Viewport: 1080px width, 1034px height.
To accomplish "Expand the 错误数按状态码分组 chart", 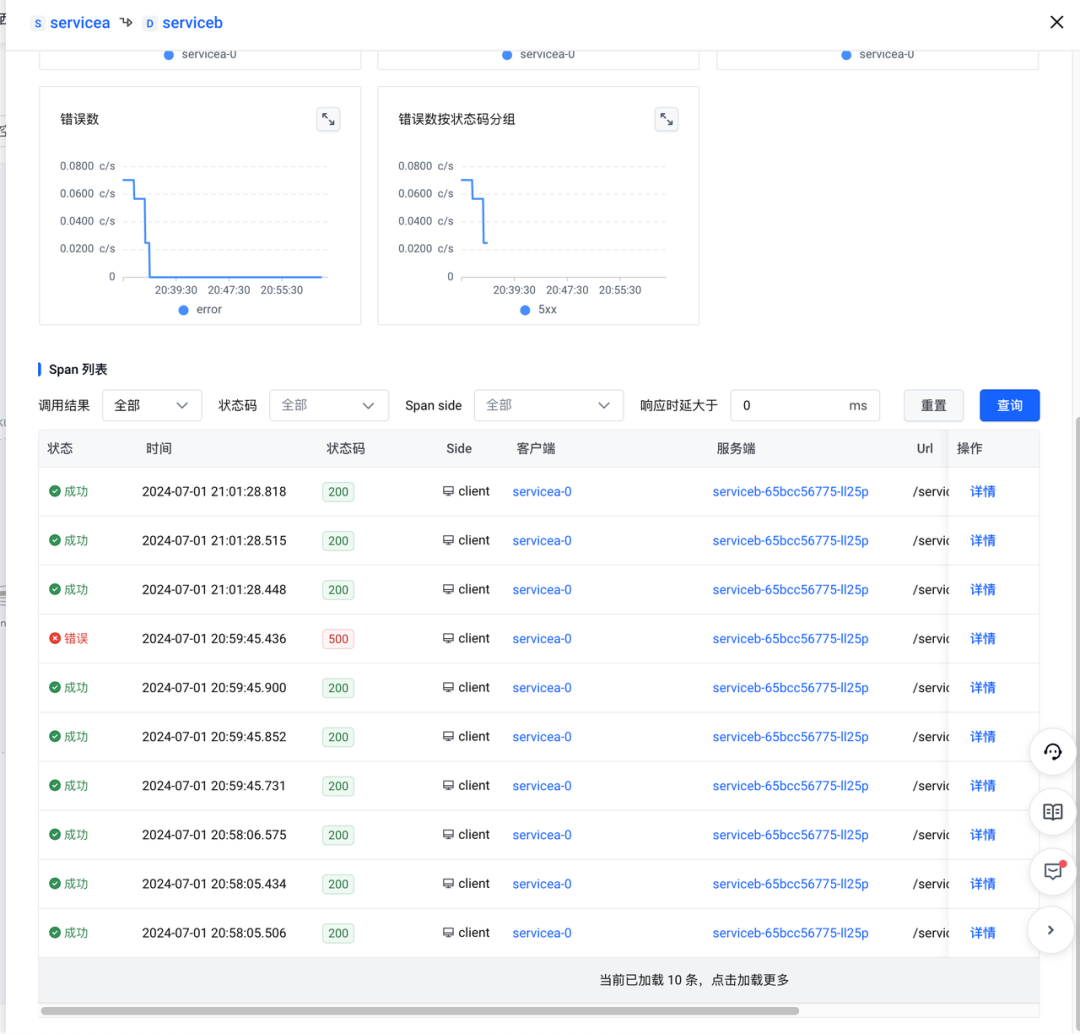I will pos(666,120).
